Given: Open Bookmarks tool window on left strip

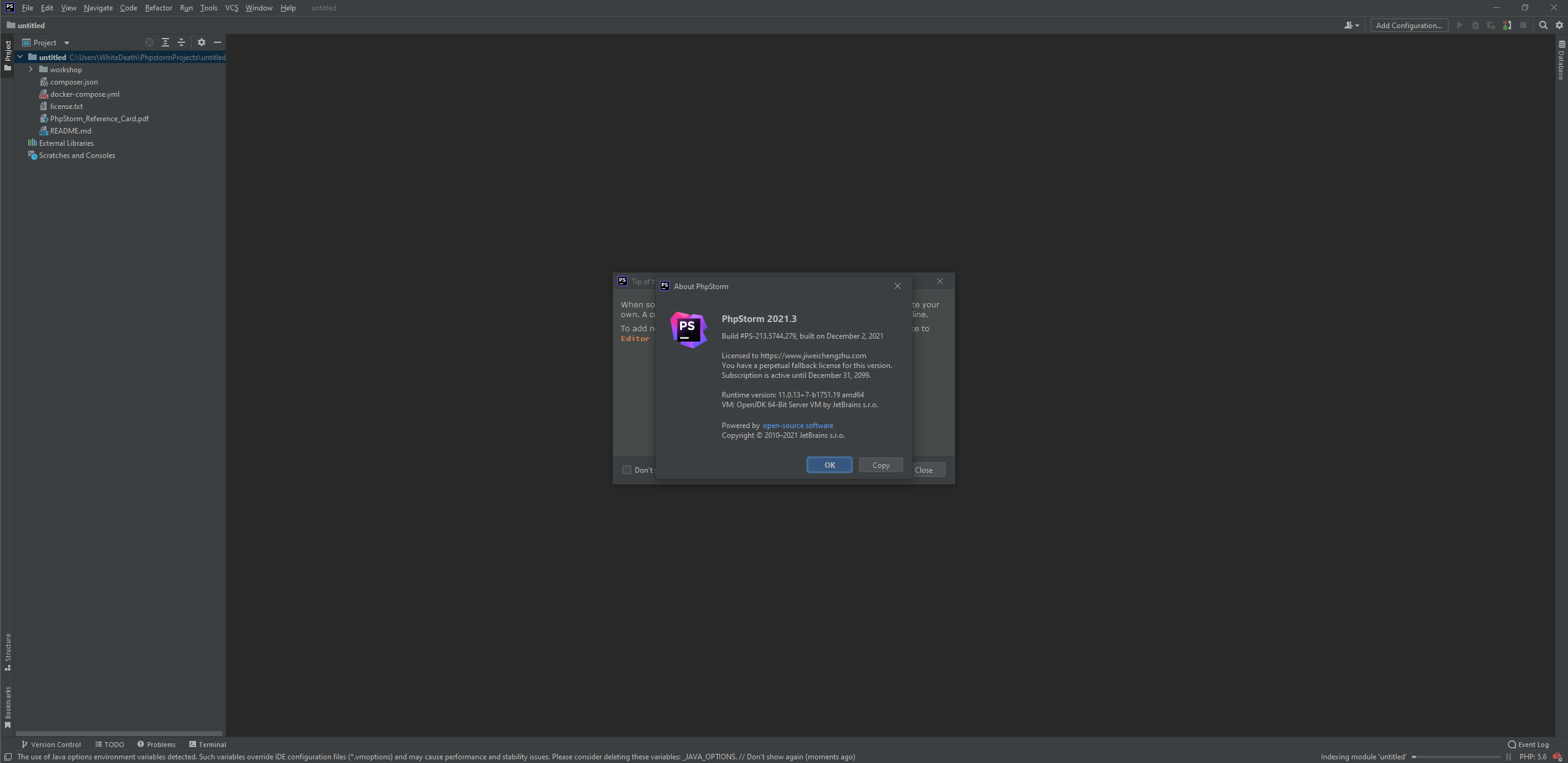Looking at the screenshot, I should tap(8, 707).
